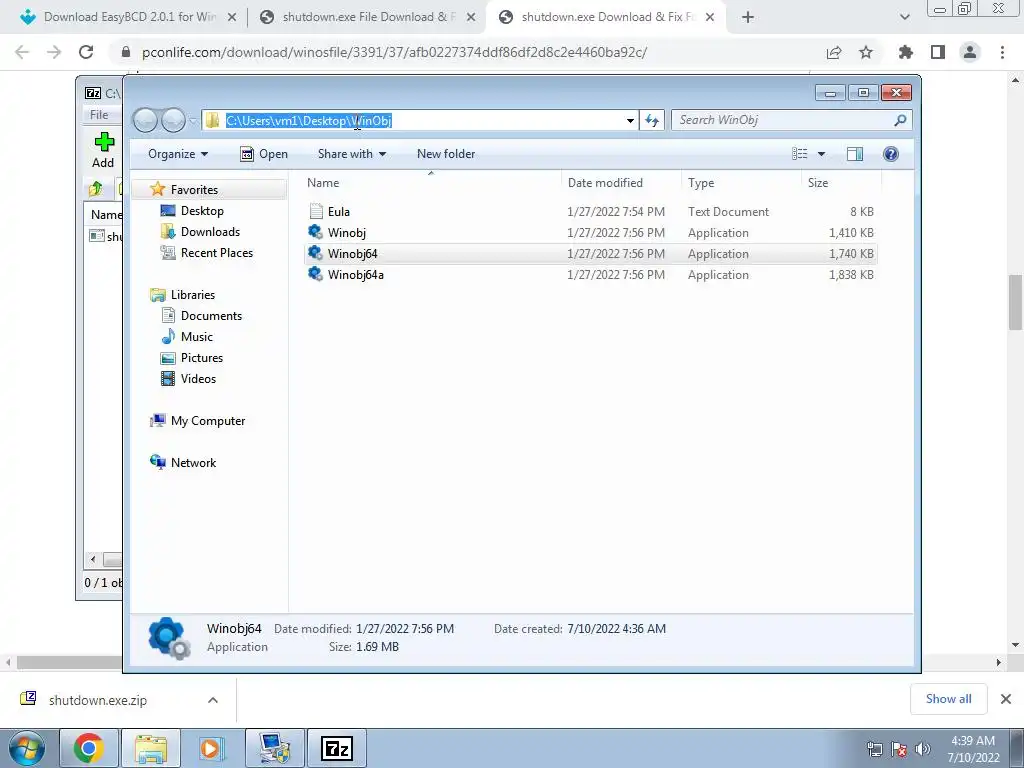Open recent pages dropdown next to Forward
Viewport: 1024px width, 768px height.
pyautogui.click(x=193, y=121)
